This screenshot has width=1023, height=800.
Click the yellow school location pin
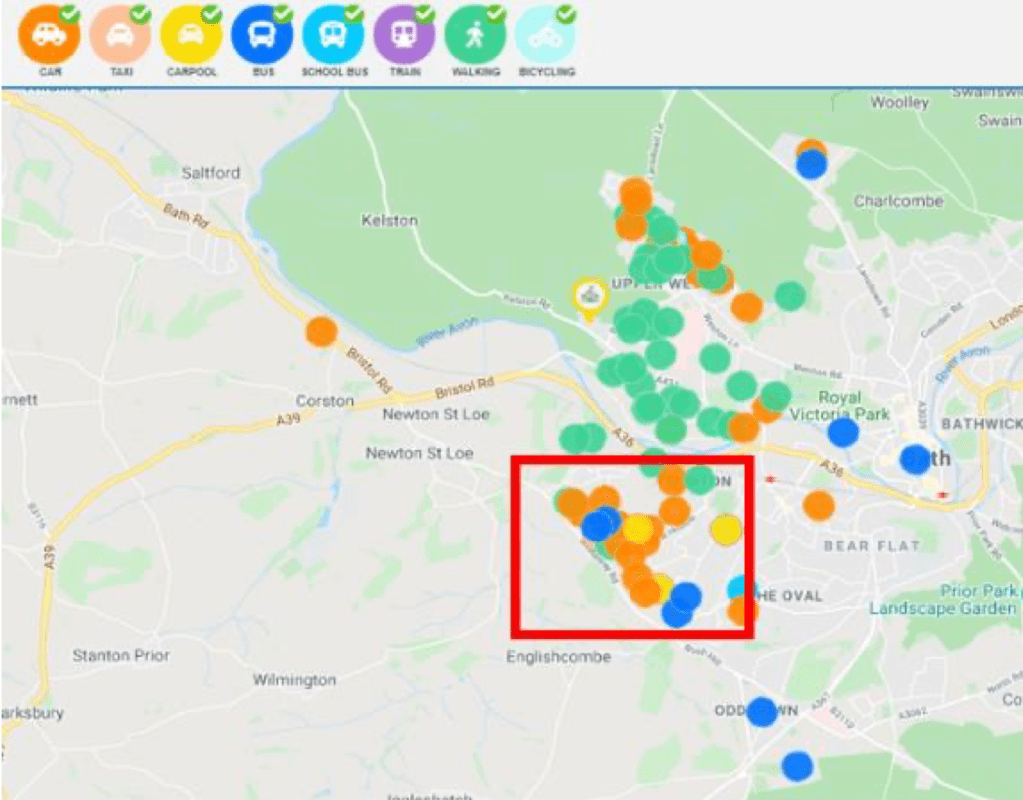click(x=589, y=297)
